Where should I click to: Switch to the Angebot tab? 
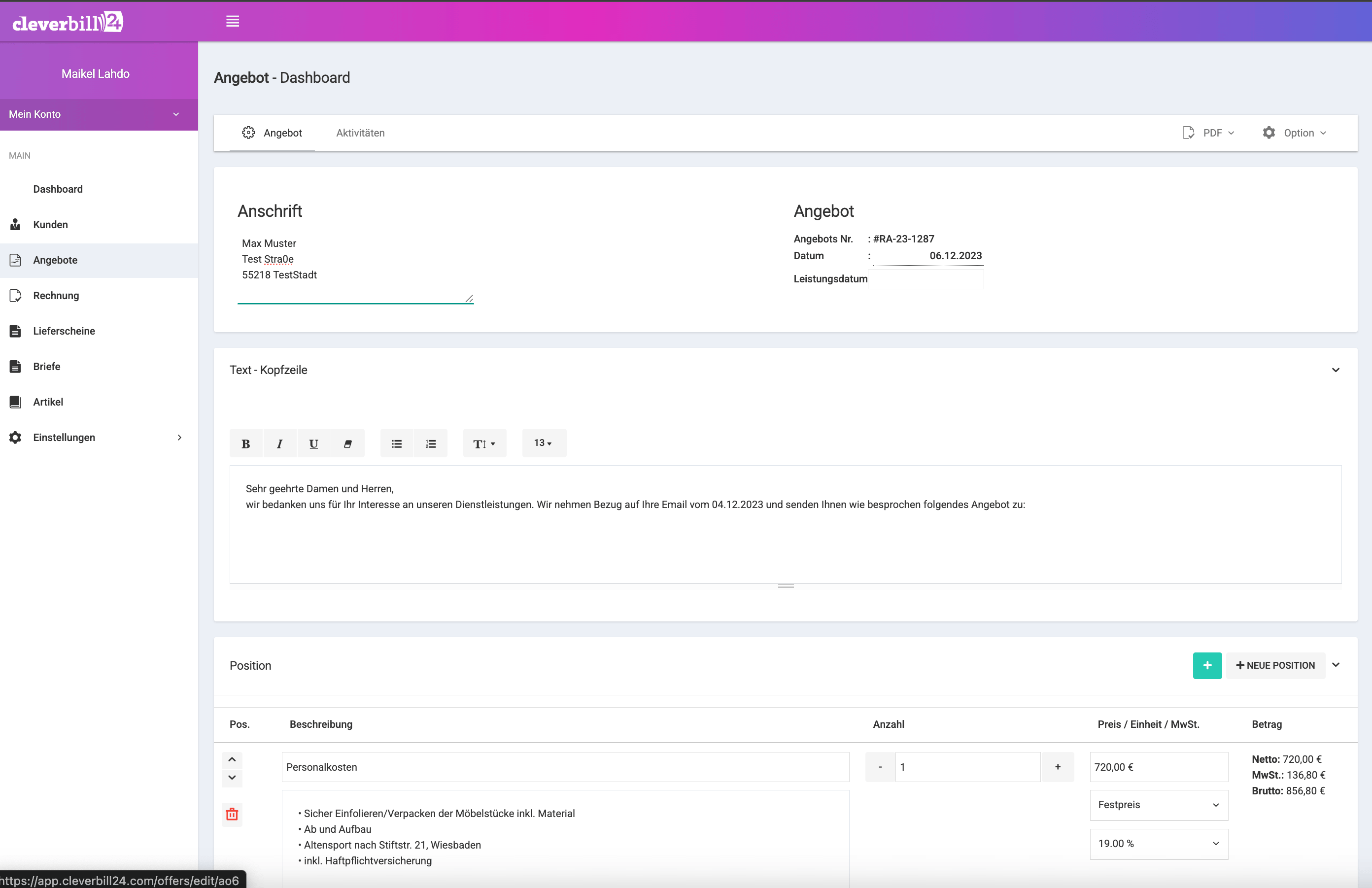[272, 133]
